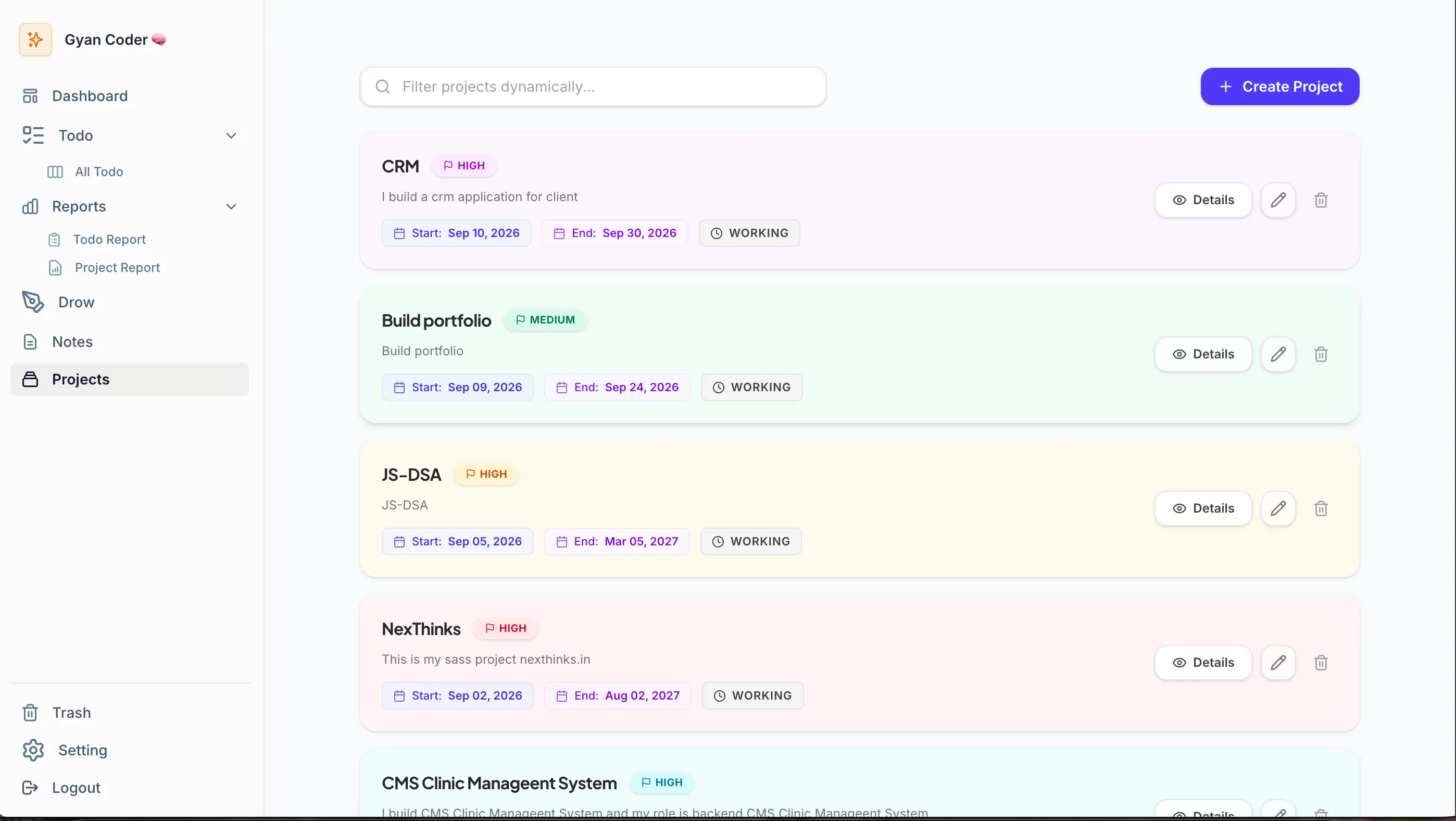Click Build portfolio end date Sep 24, 2026

[617, 388]
